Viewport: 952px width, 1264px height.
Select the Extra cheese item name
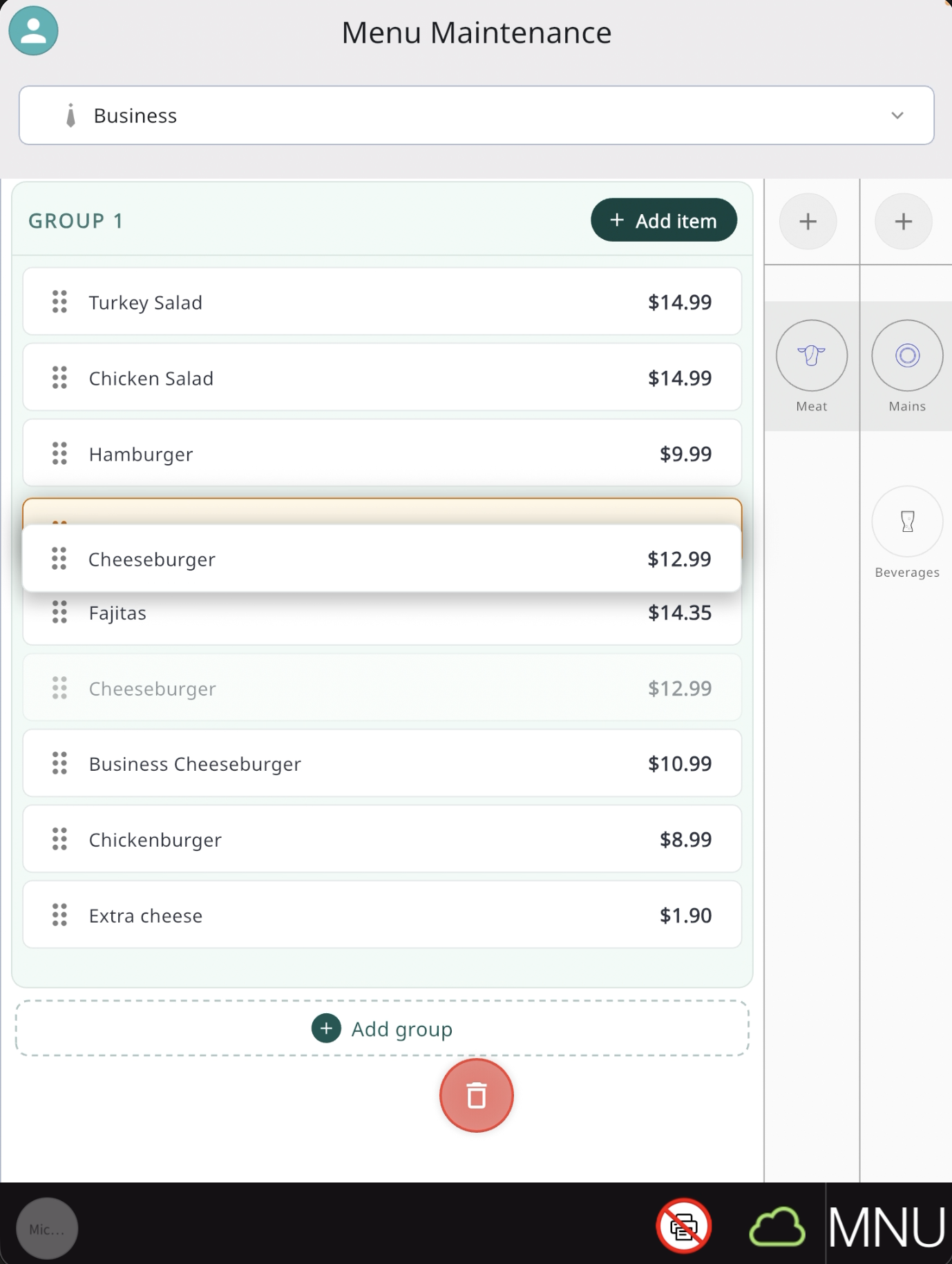coord(146,916)
